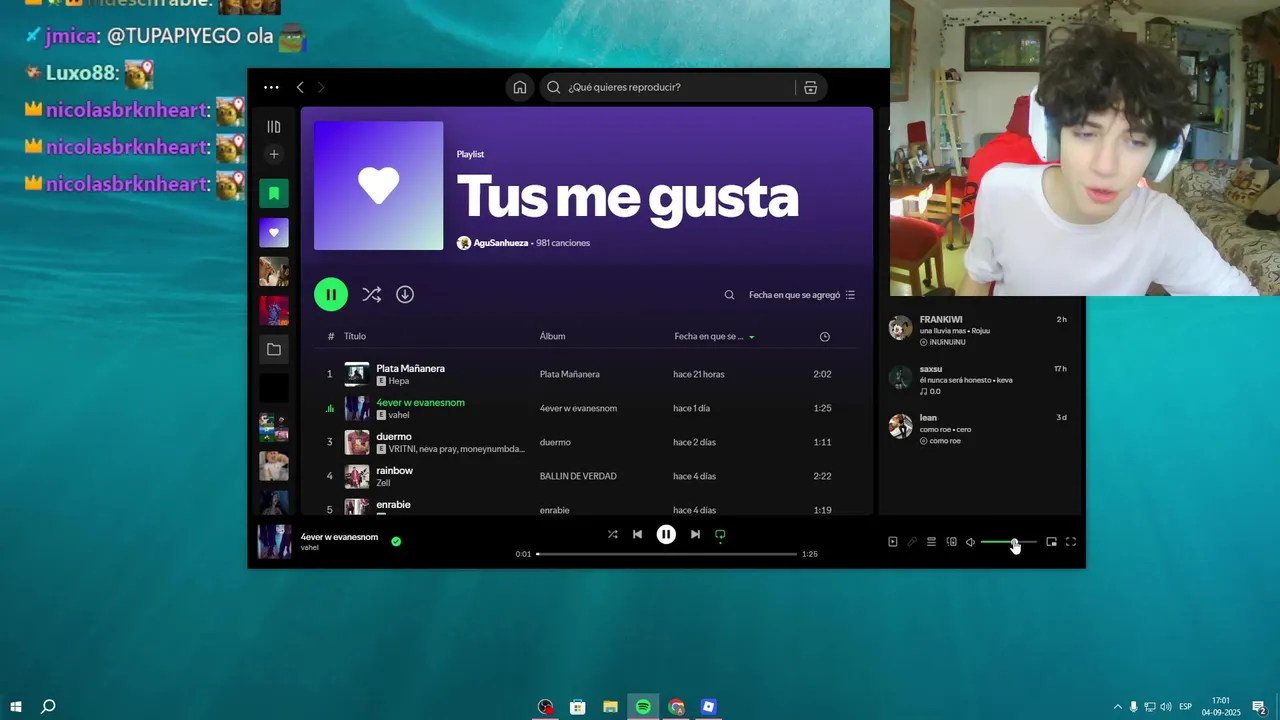Viewport: 1280px width, 720px height.
Task: Open the Spotify Home button
Action: tap(520, 87)
